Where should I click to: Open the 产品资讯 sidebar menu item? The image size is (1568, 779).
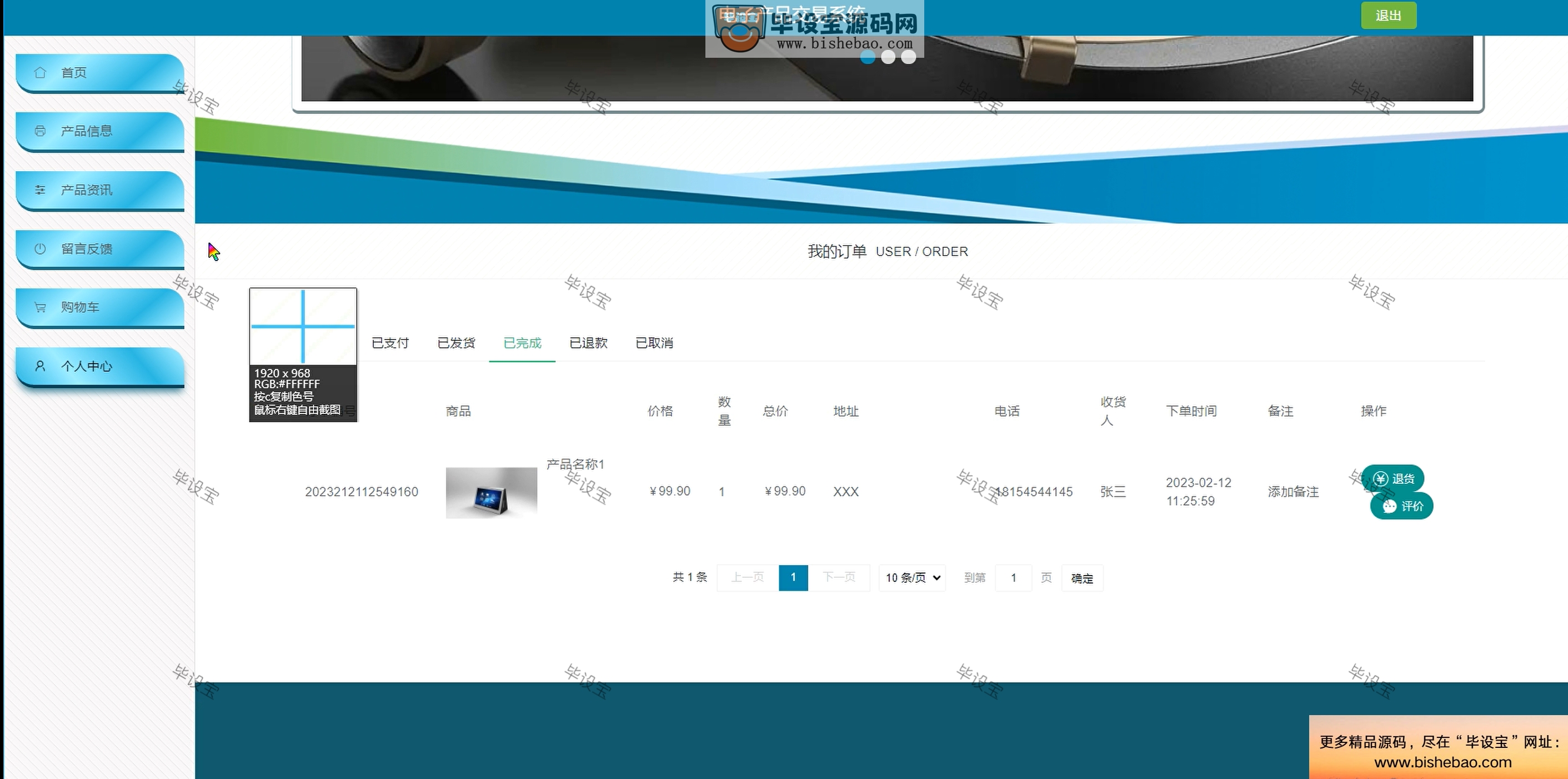[x=100, y=191]
